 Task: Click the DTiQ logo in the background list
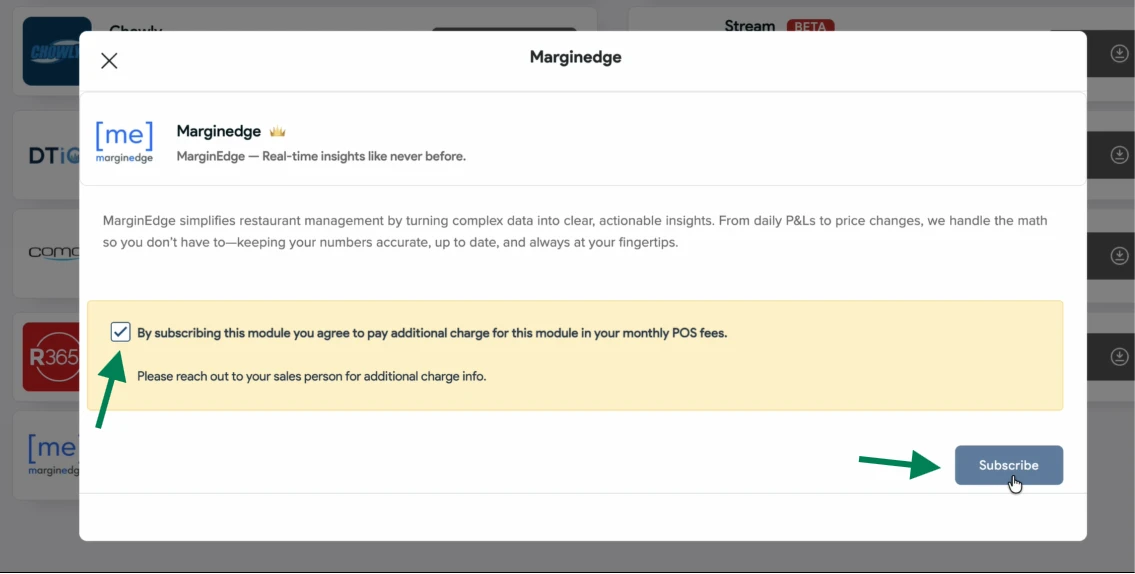click(54, 156)
